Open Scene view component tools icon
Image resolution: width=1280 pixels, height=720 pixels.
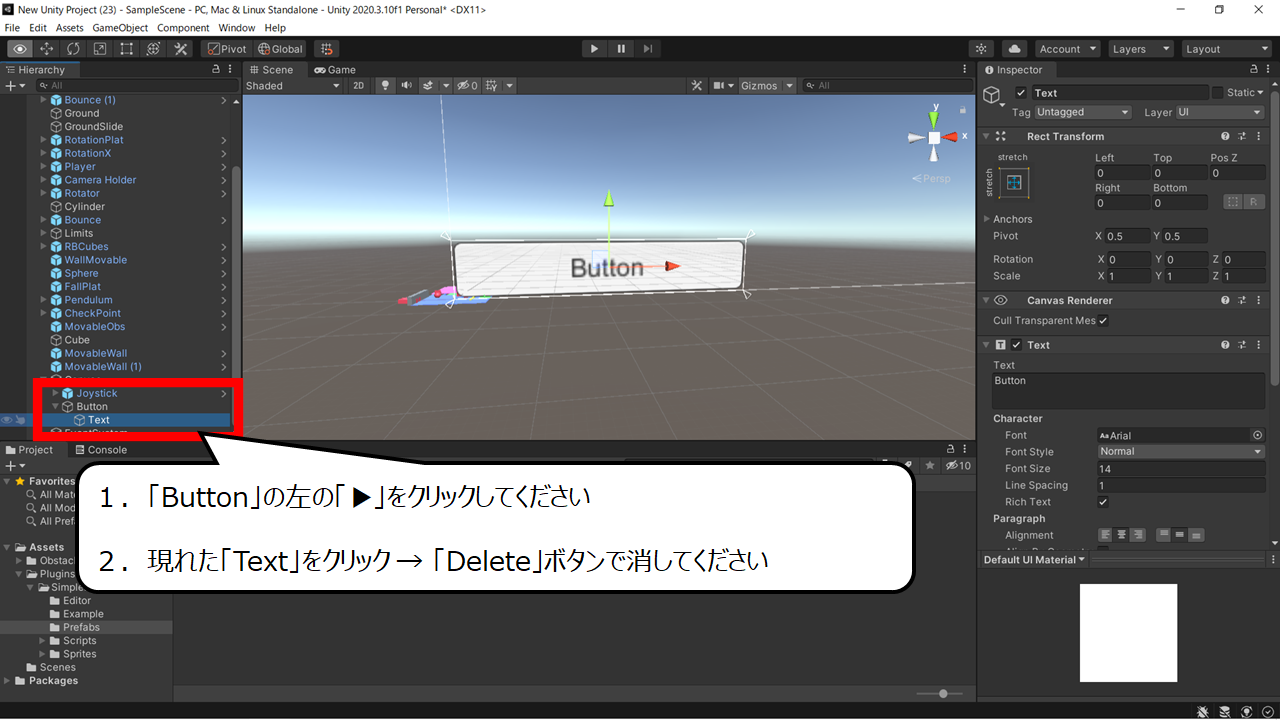[698, 86]
